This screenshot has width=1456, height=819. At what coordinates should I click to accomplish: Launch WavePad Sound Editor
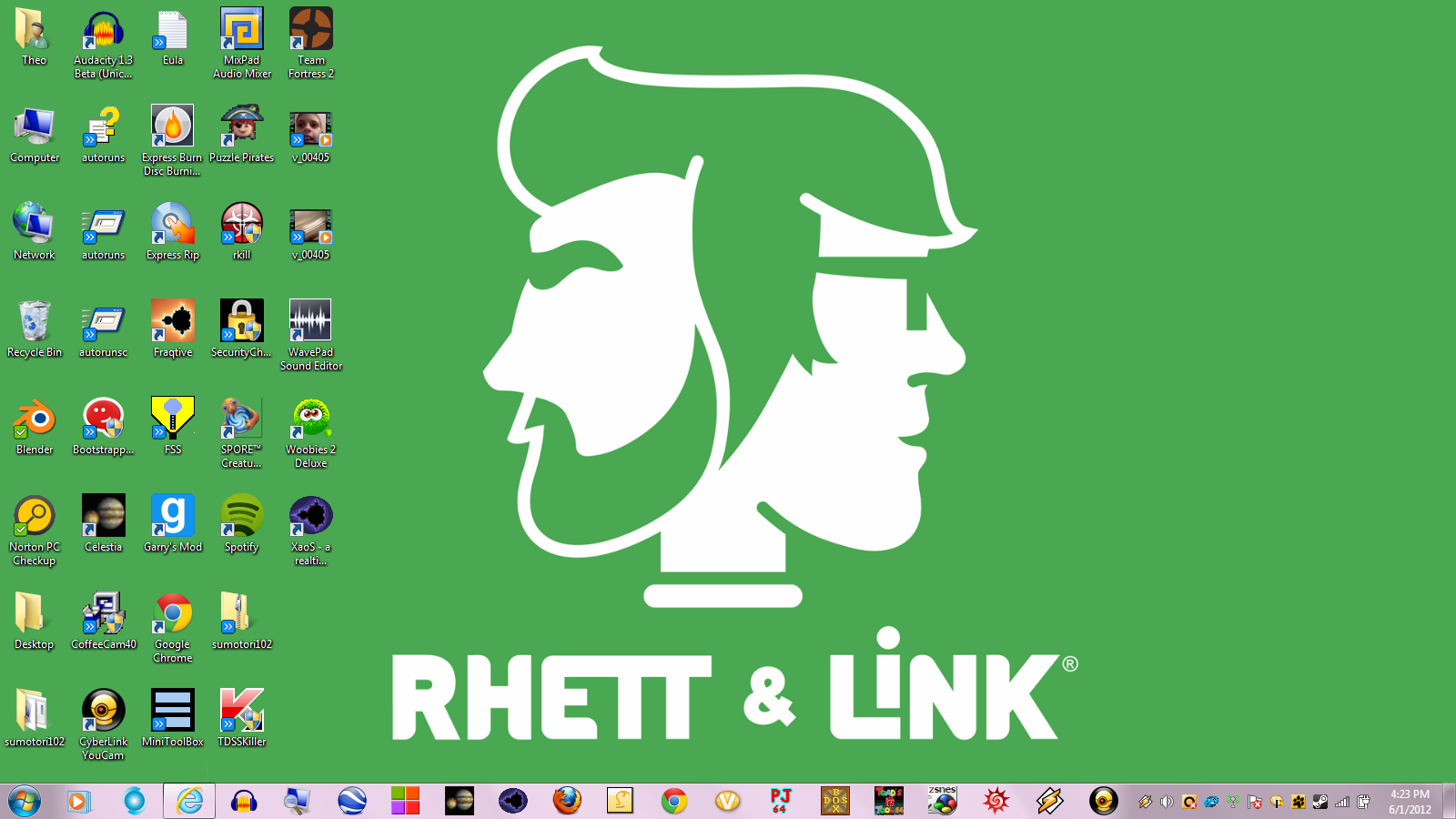(x=310, y=321)
